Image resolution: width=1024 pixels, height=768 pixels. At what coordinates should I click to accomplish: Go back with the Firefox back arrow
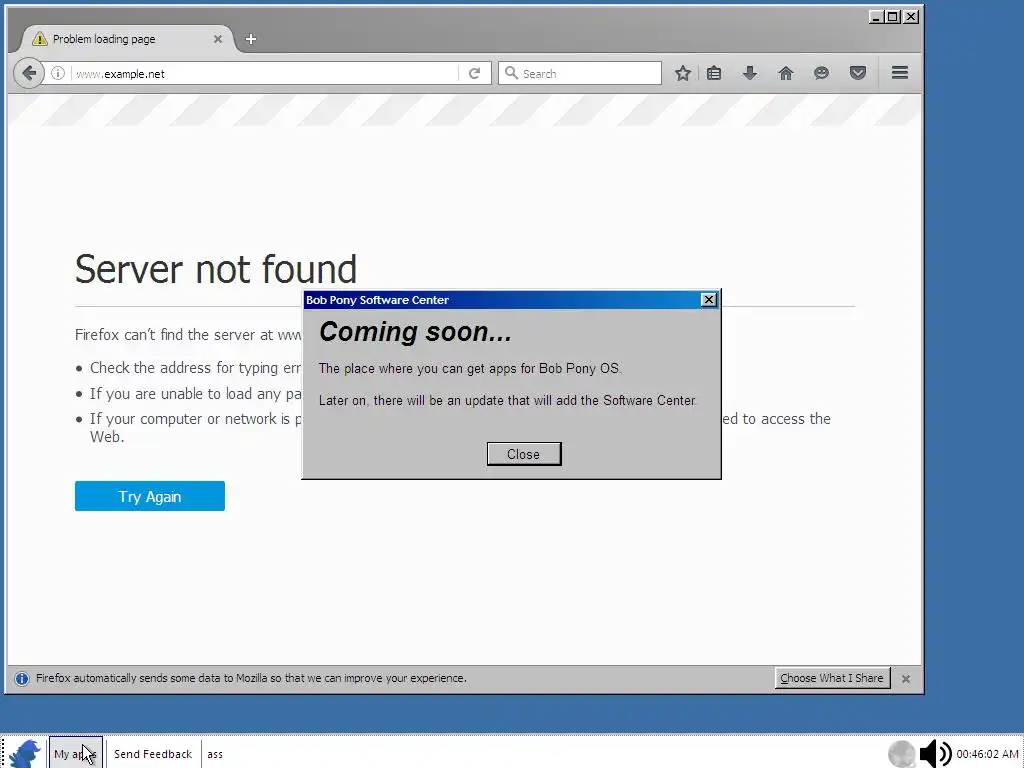(29, 73)
